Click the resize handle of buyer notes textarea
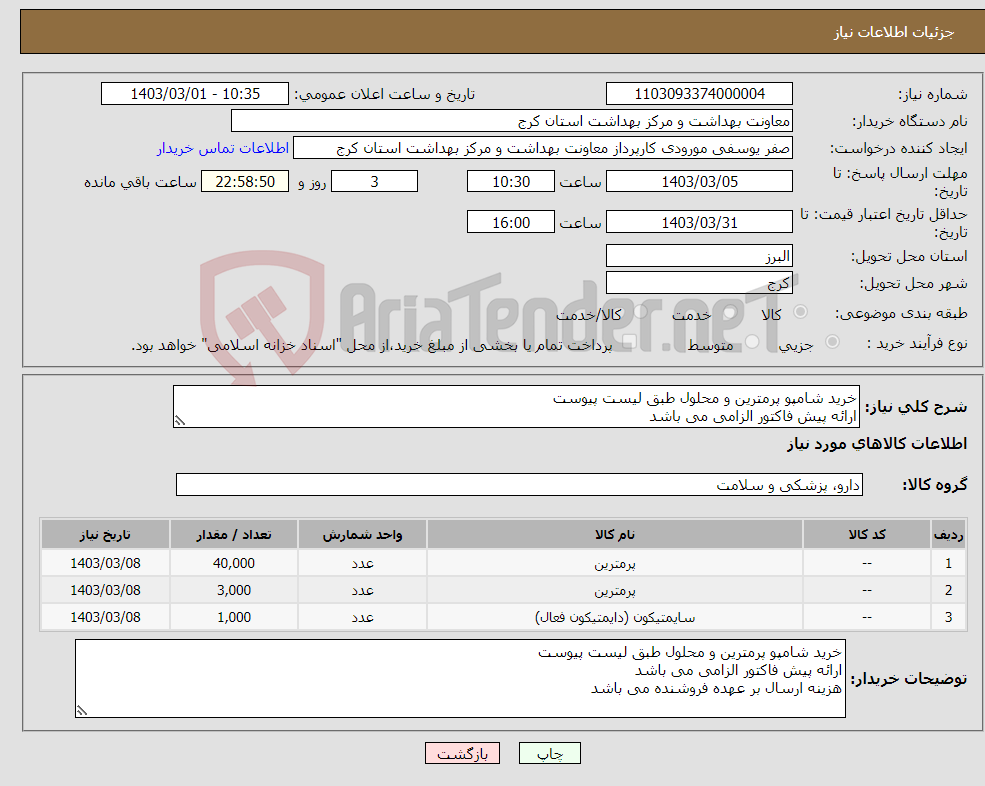 pos(82,711)
